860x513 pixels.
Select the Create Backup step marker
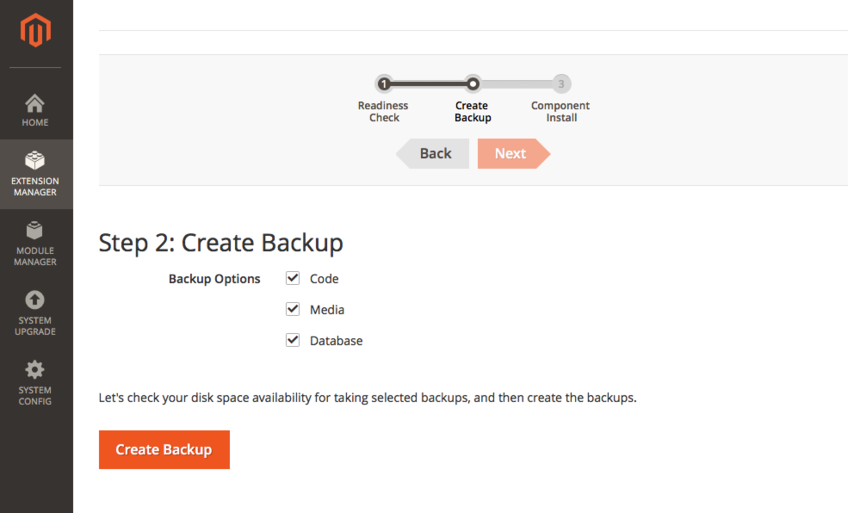point(473,84)
